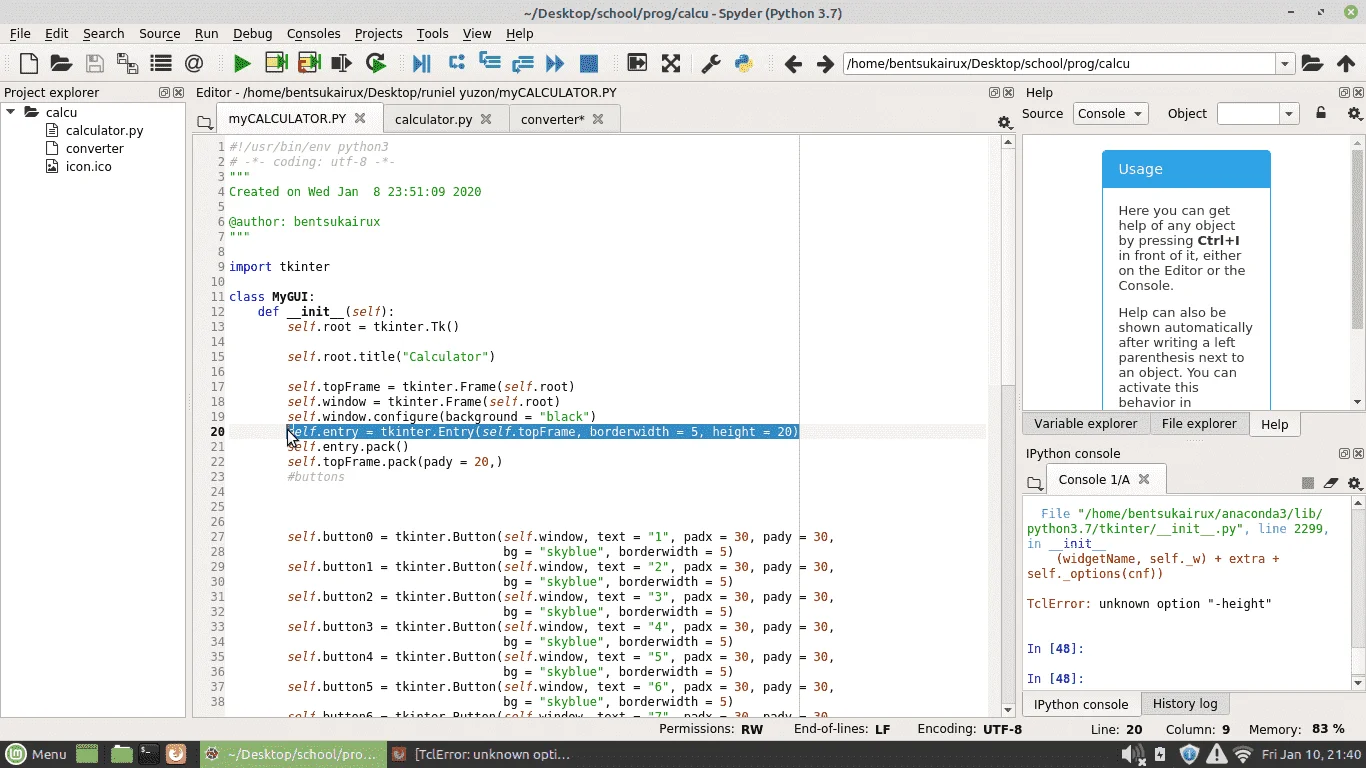
Task: Close the Console 1/A tab
Action: [x=1144, y=479]
